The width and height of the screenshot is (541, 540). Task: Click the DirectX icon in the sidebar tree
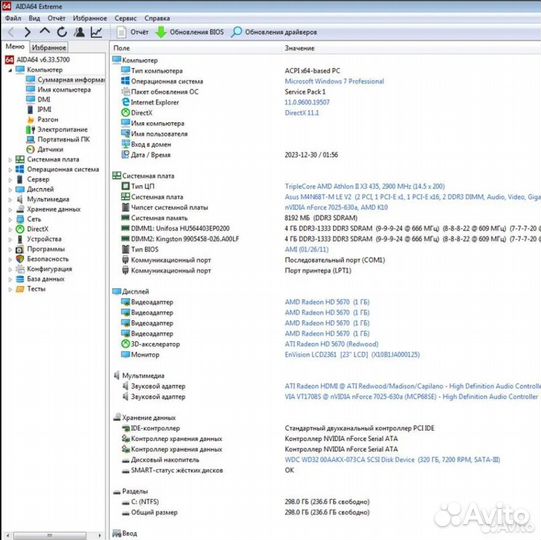20,229
